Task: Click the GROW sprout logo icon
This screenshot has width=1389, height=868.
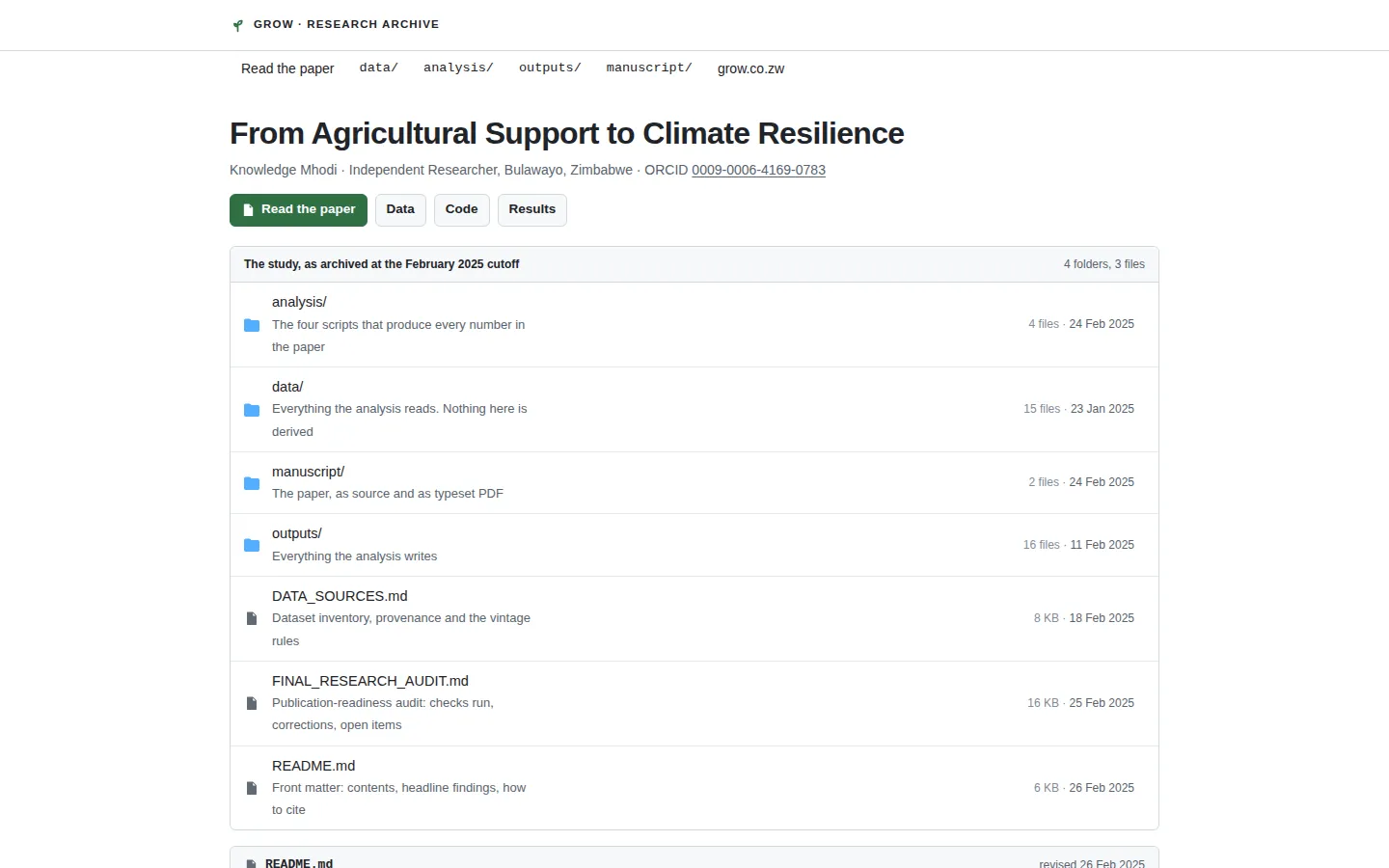Action: click(237, 25)
